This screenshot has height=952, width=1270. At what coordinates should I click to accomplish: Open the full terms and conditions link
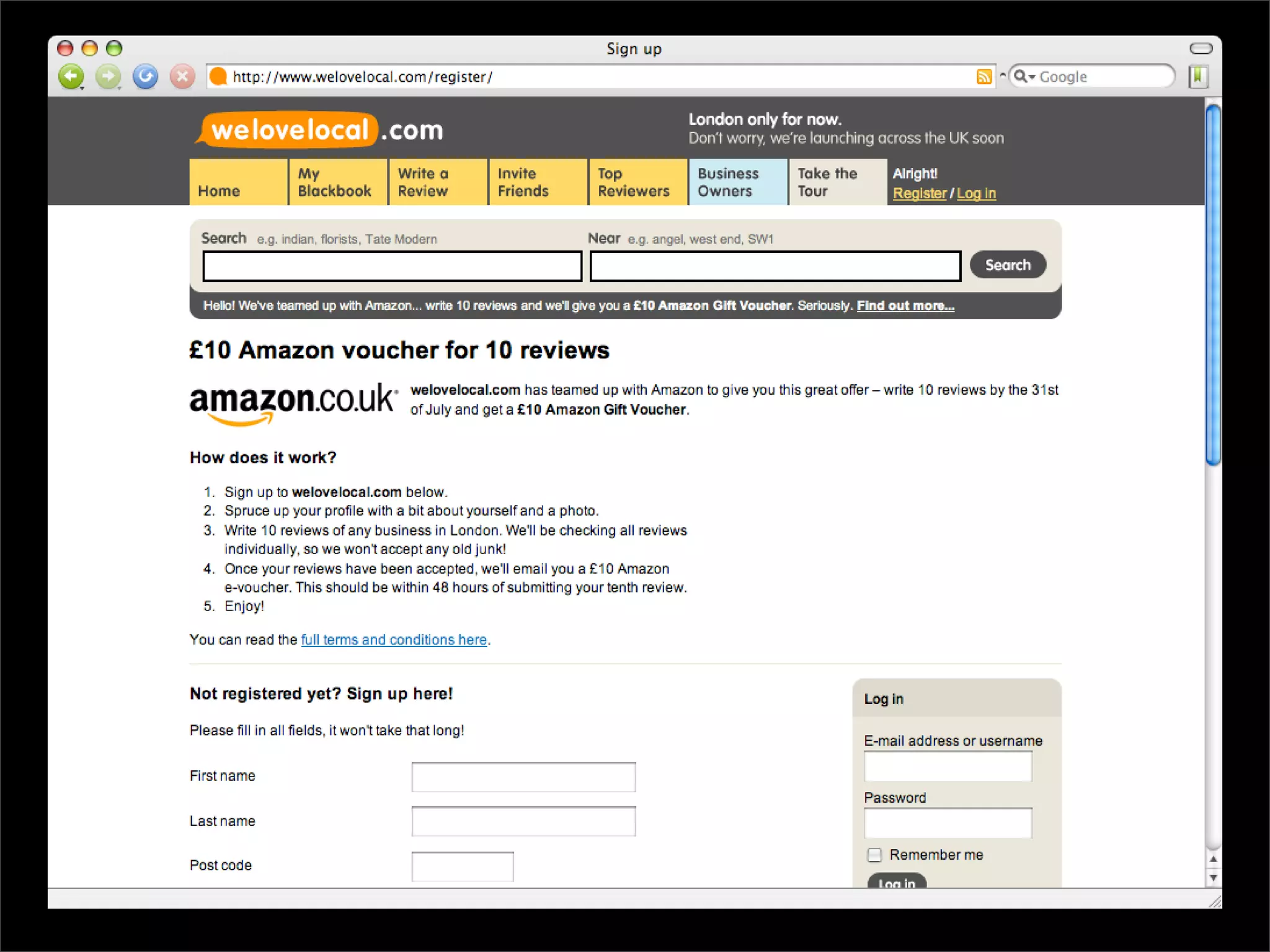394,640
